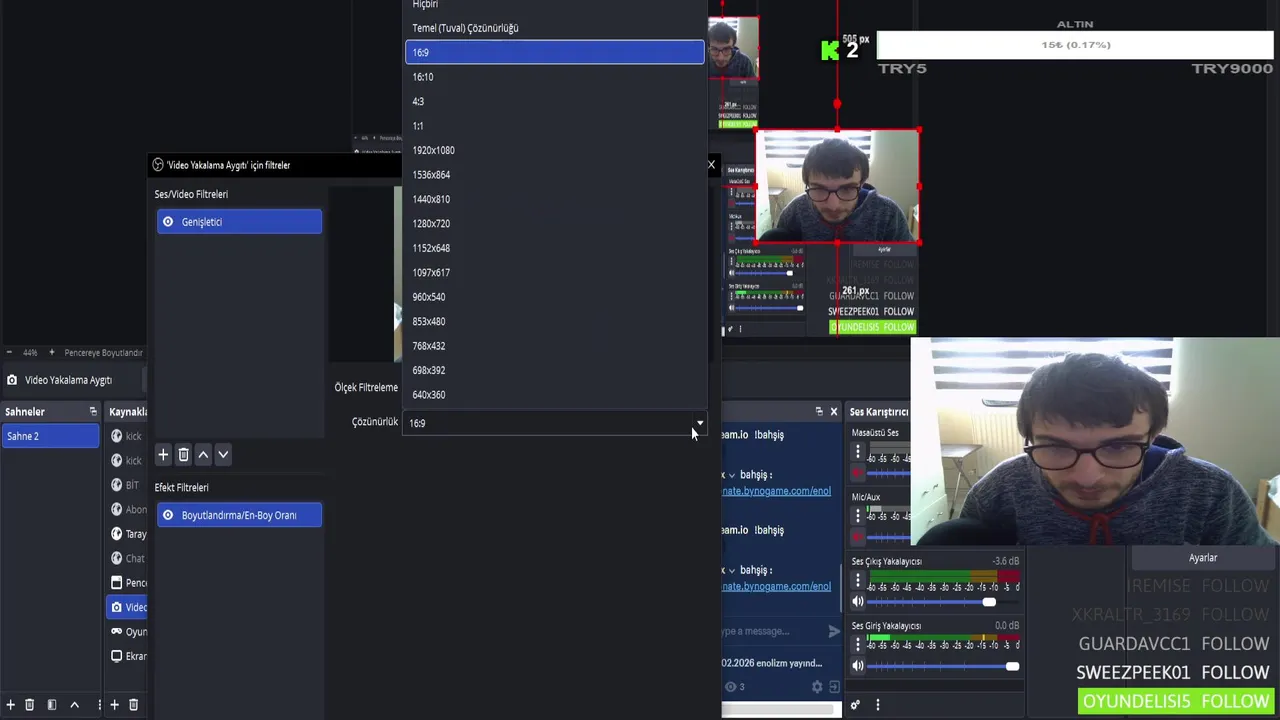Select the Penc window capture source
Image resolution: width=1280 pixels, height=720 pixels.
tap(127, 583)
